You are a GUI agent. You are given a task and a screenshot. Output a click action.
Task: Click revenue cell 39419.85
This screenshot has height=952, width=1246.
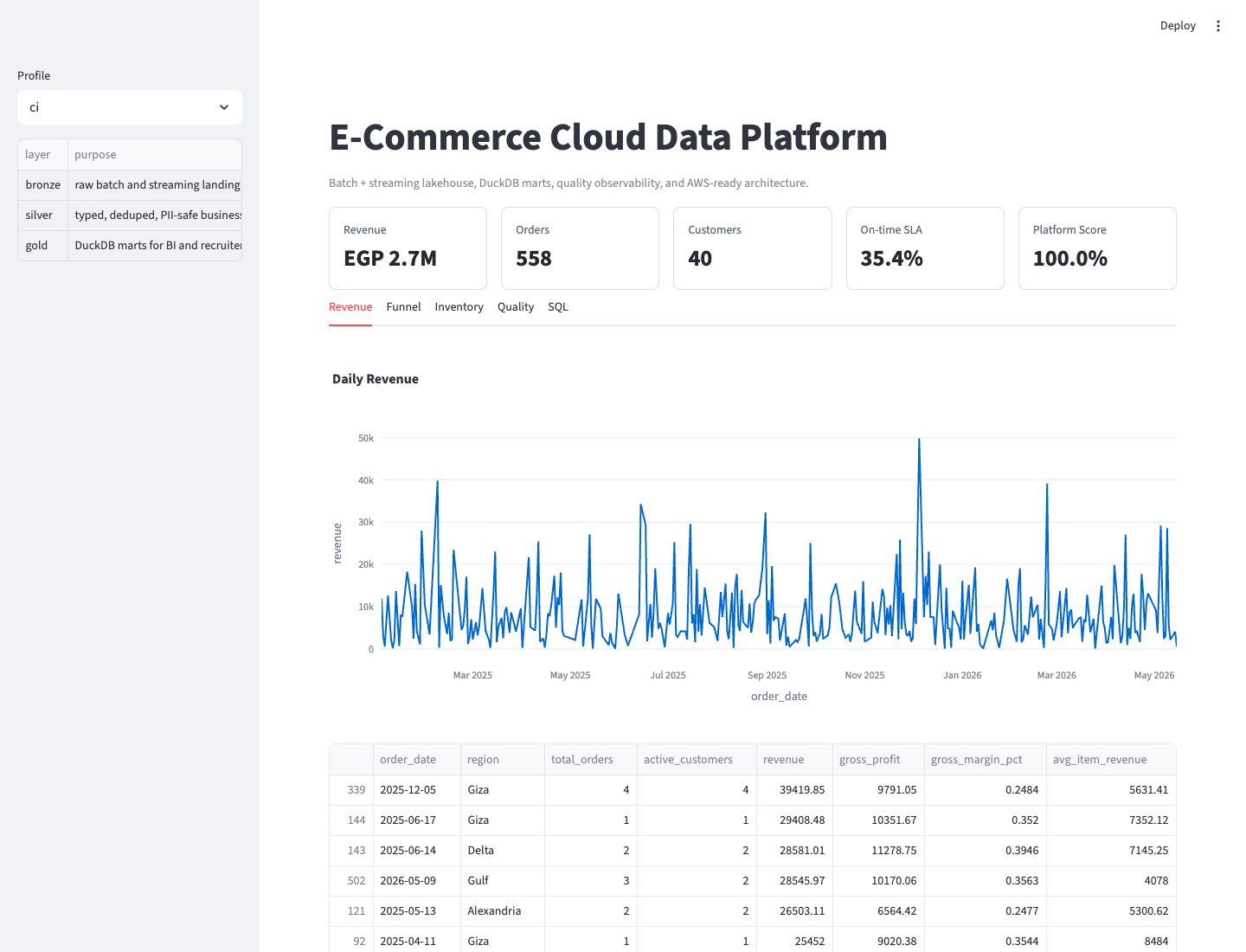(x=794, y=790)
